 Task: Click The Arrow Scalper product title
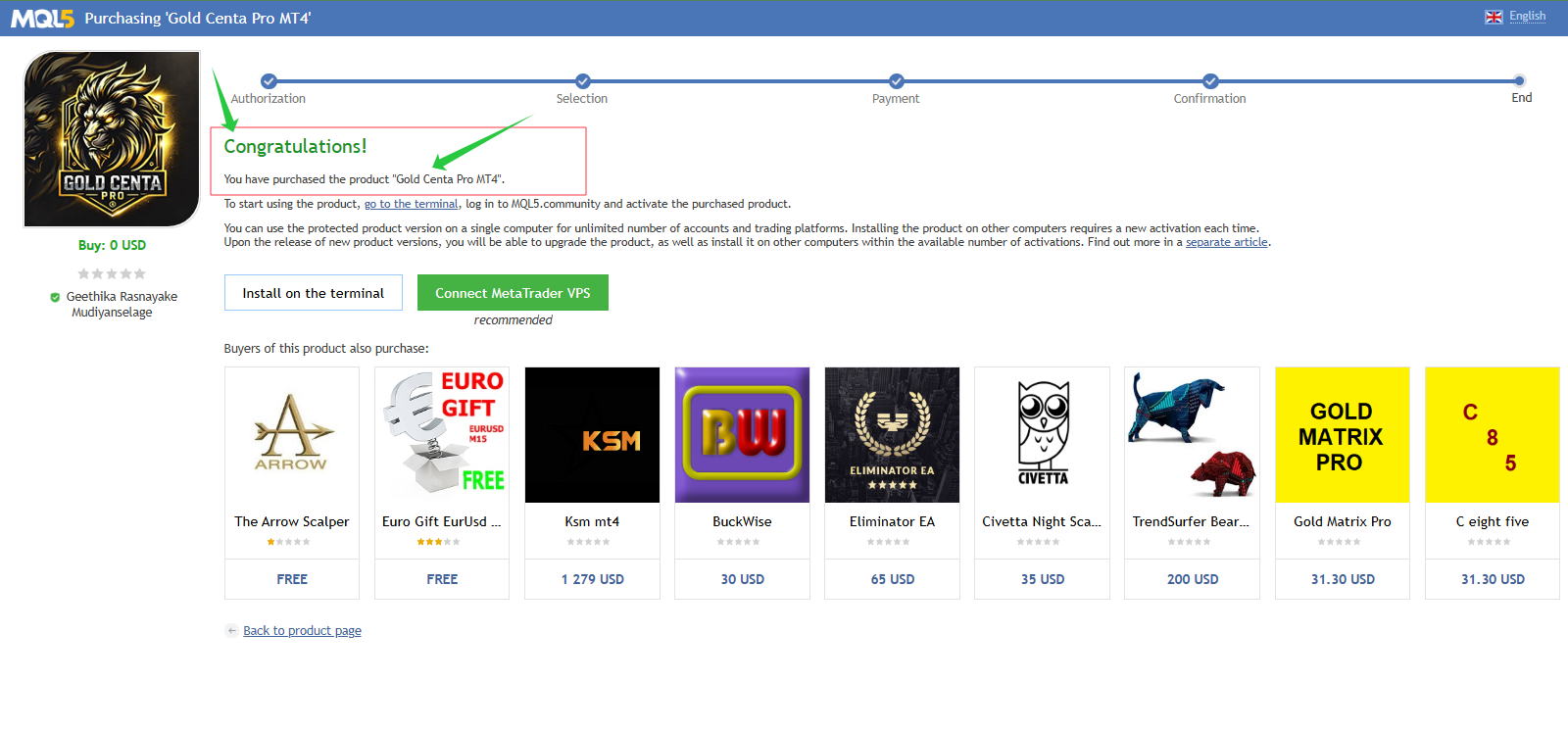click(292, 521)
